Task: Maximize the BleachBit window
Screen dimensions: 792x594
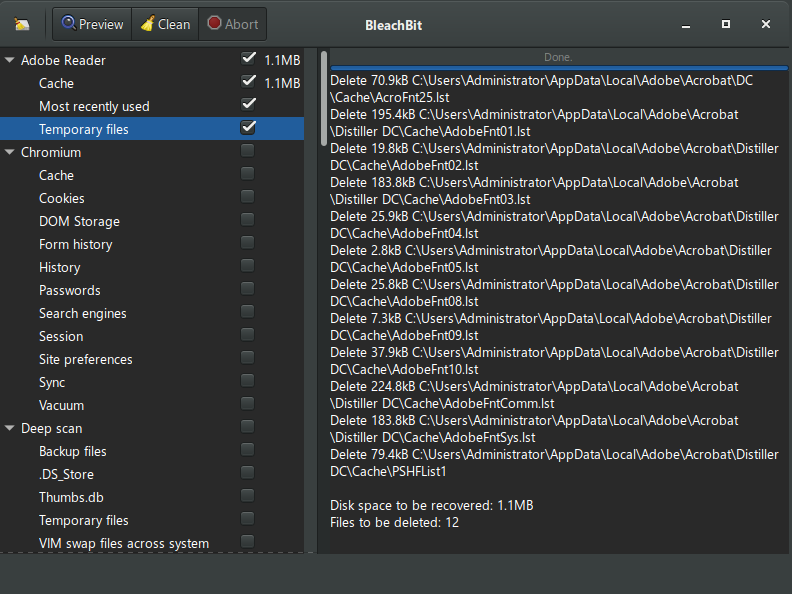Action: [x=726, y=24]
